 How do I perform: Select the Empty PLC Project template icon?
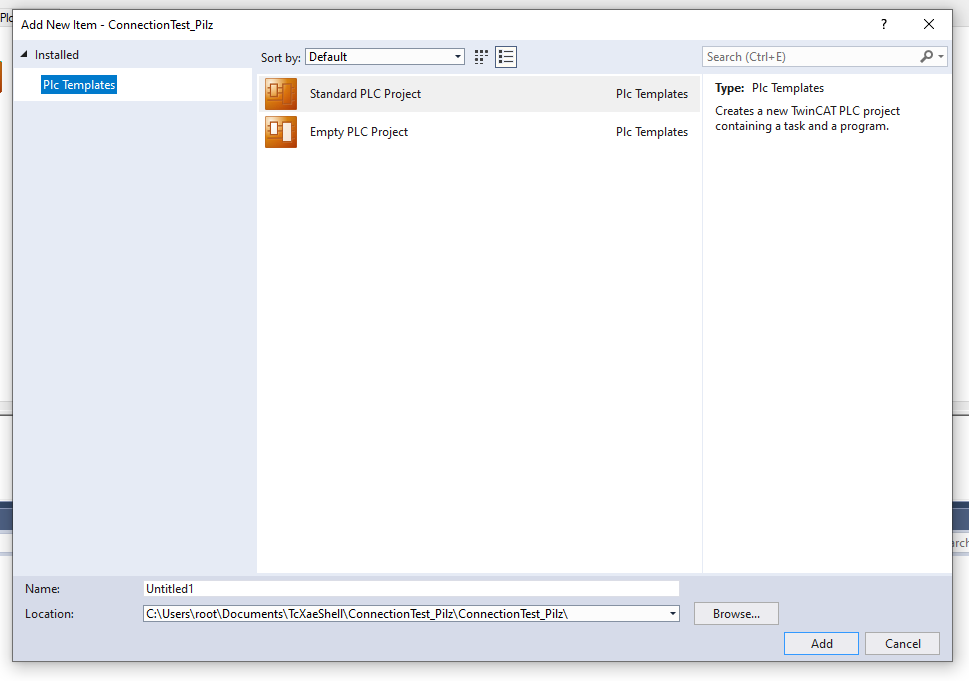(281, 132)
